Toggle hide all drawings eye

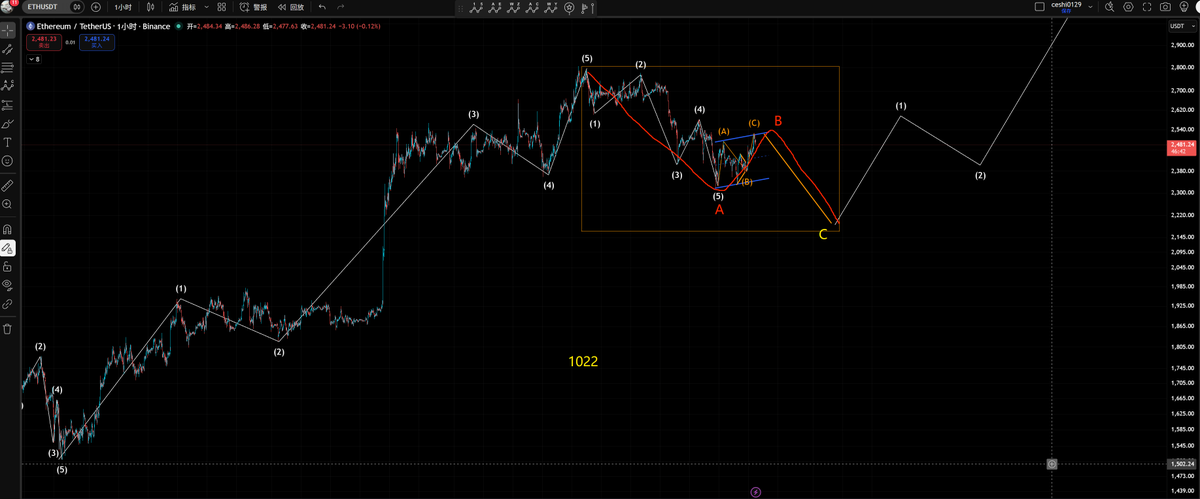click(7, 285)
